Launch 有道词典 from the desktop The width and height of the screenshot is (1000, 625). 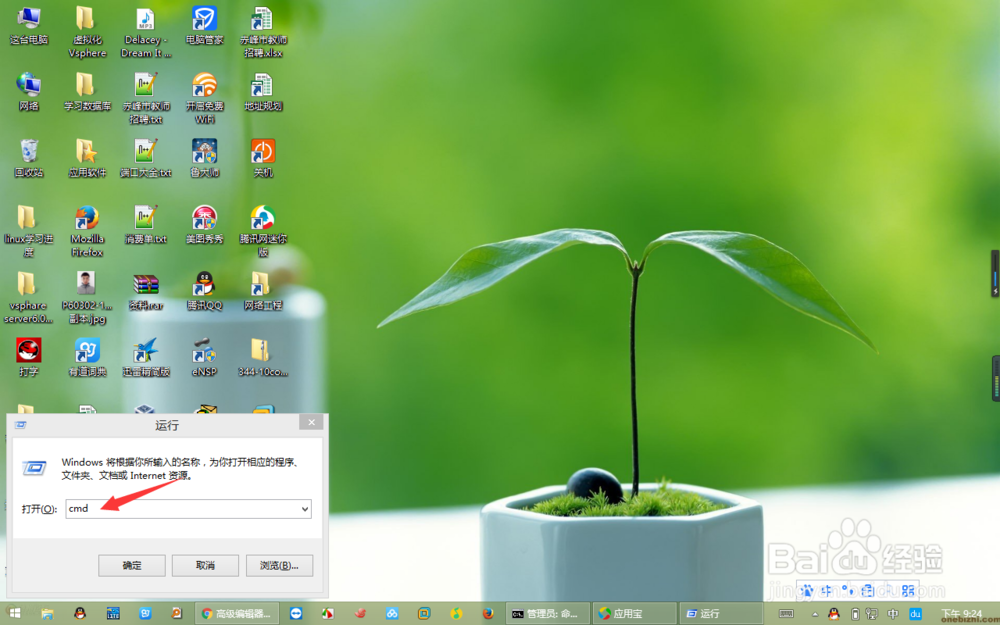pyautogui.click(x=87, y=358)
